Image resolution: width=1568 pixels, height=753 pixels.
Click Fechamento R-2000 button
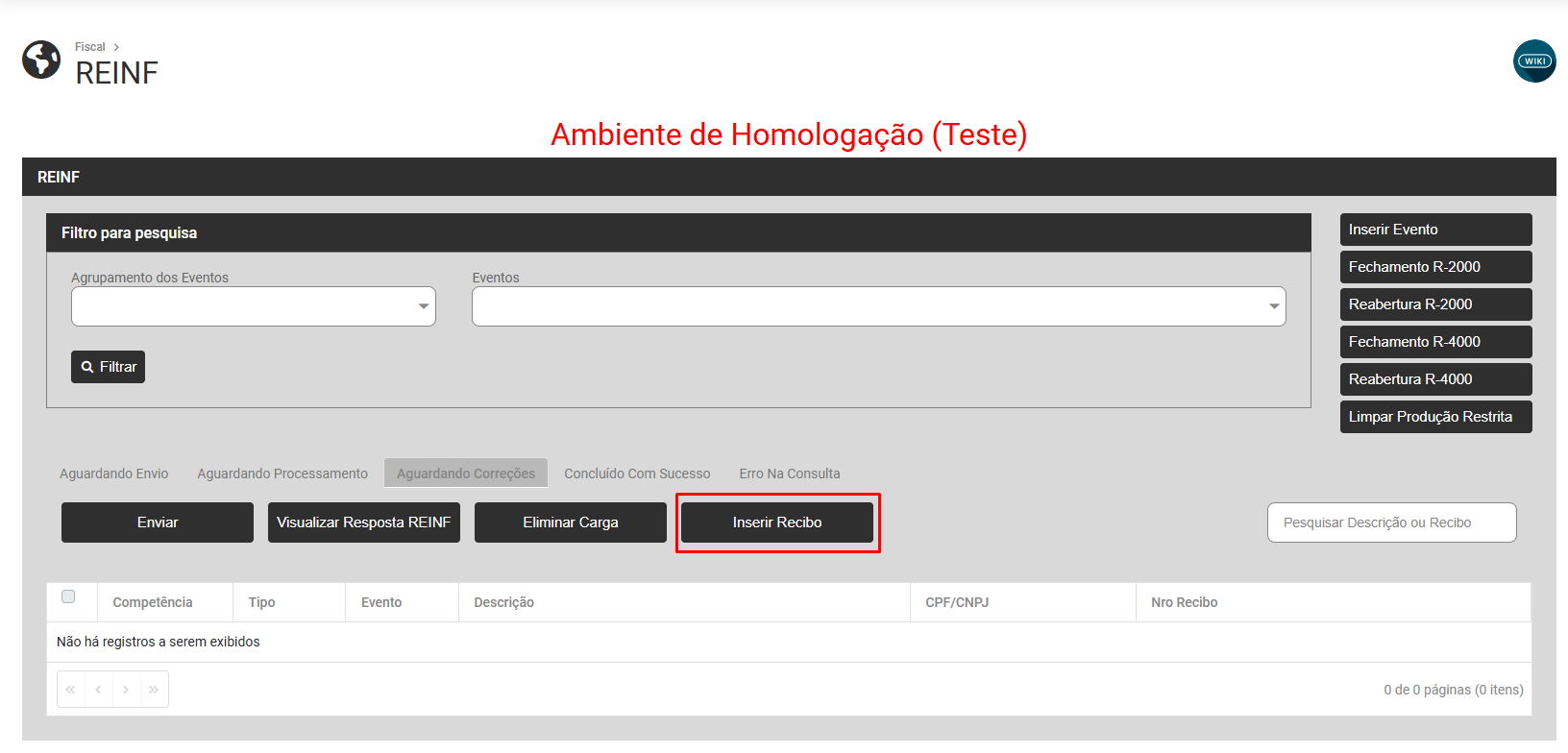[x=1436, y=267]
